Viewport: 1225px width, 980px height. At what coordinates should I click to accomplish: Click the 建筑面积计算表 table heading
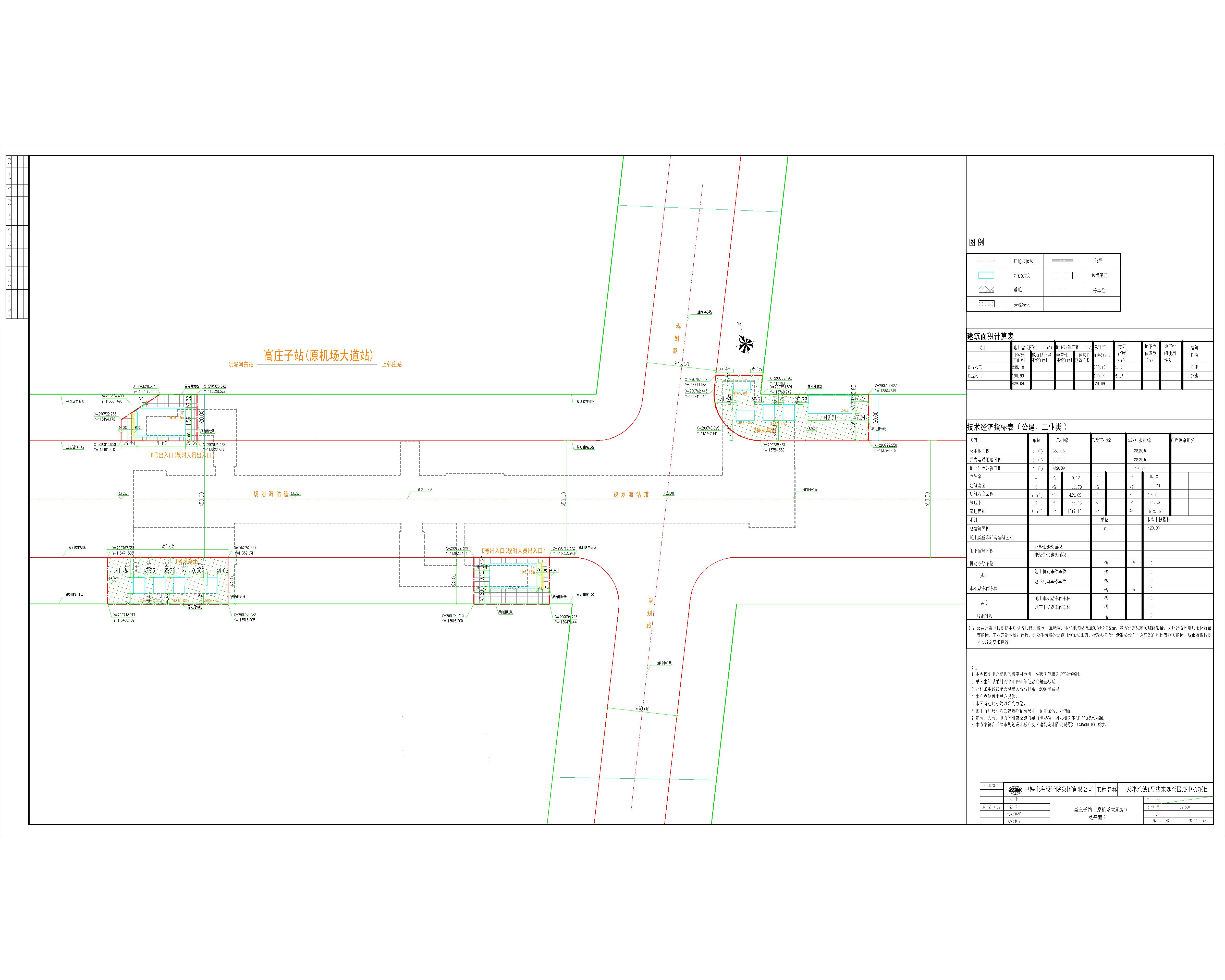click(990, 336)
